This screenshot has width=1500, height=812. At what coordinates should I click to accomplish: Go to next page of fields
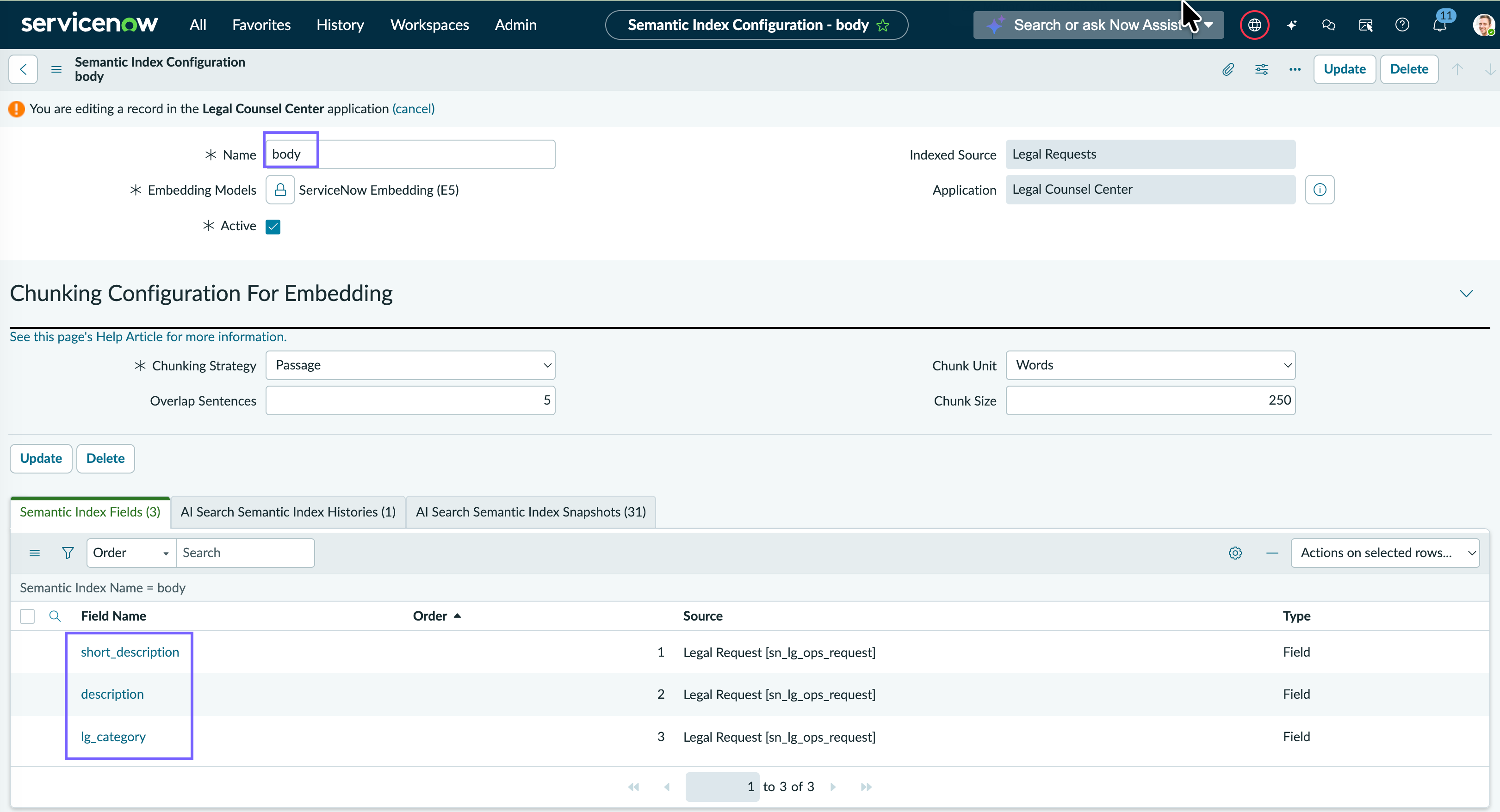click(x=833, y=787)
